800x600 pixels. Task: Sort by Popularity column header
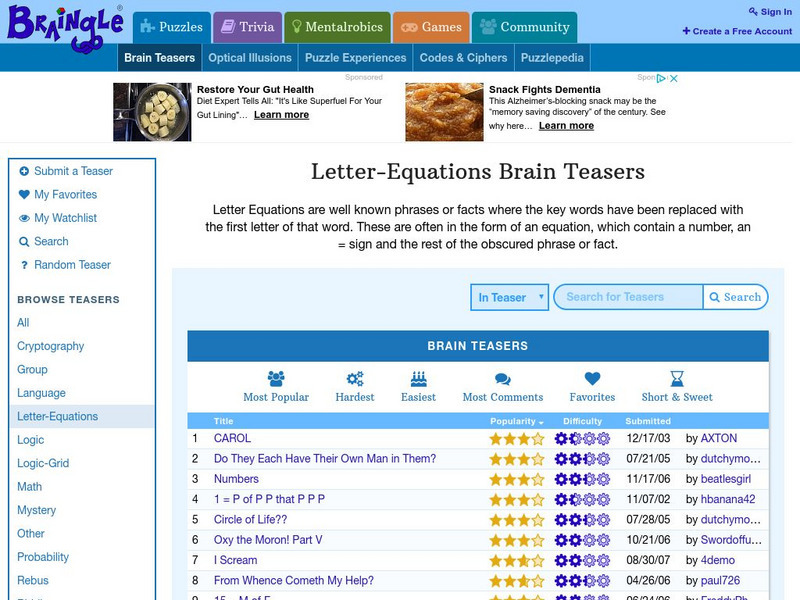coord(517,421)
